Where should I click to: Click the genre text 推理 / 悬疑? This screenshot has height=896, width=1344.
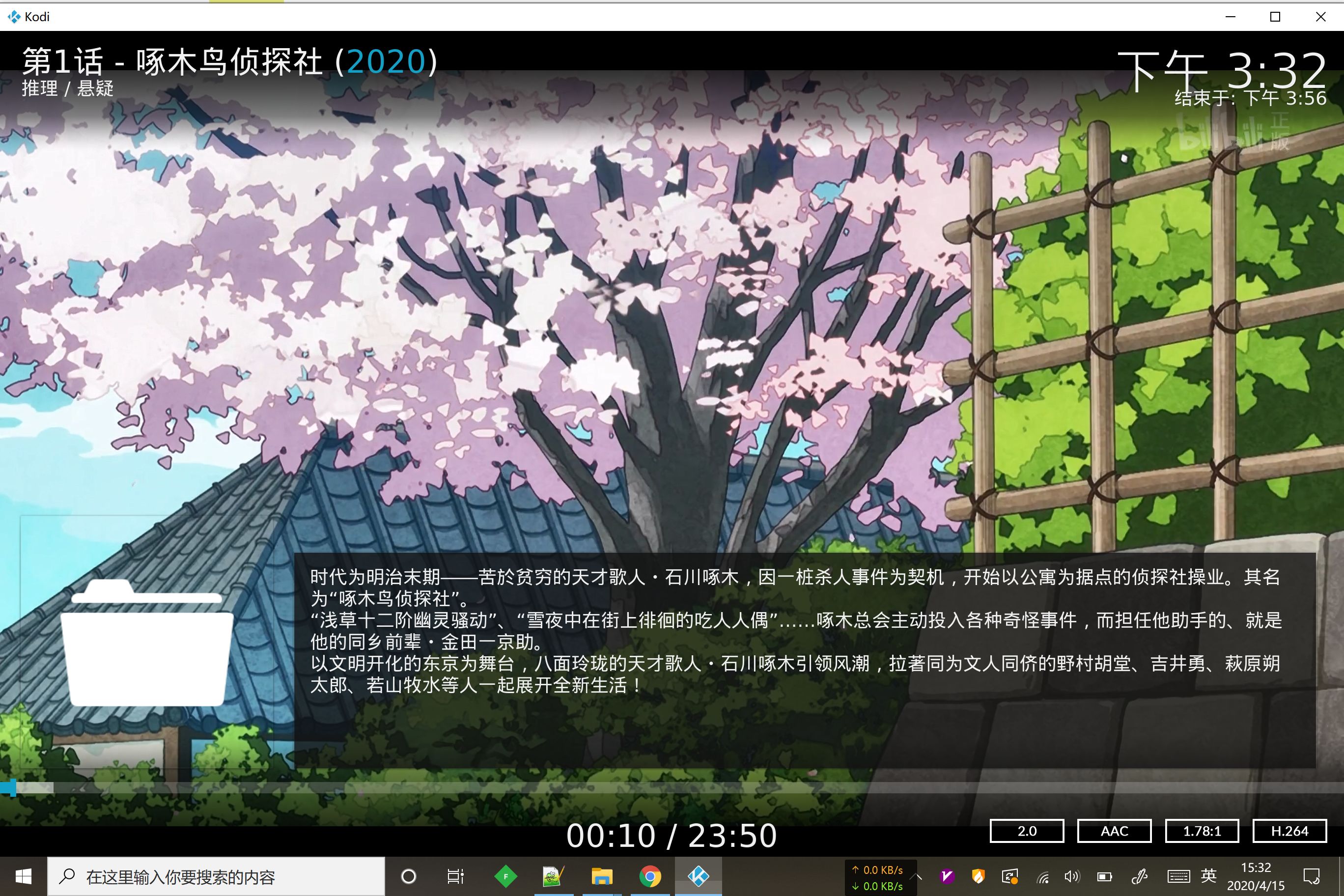[67, 88]
